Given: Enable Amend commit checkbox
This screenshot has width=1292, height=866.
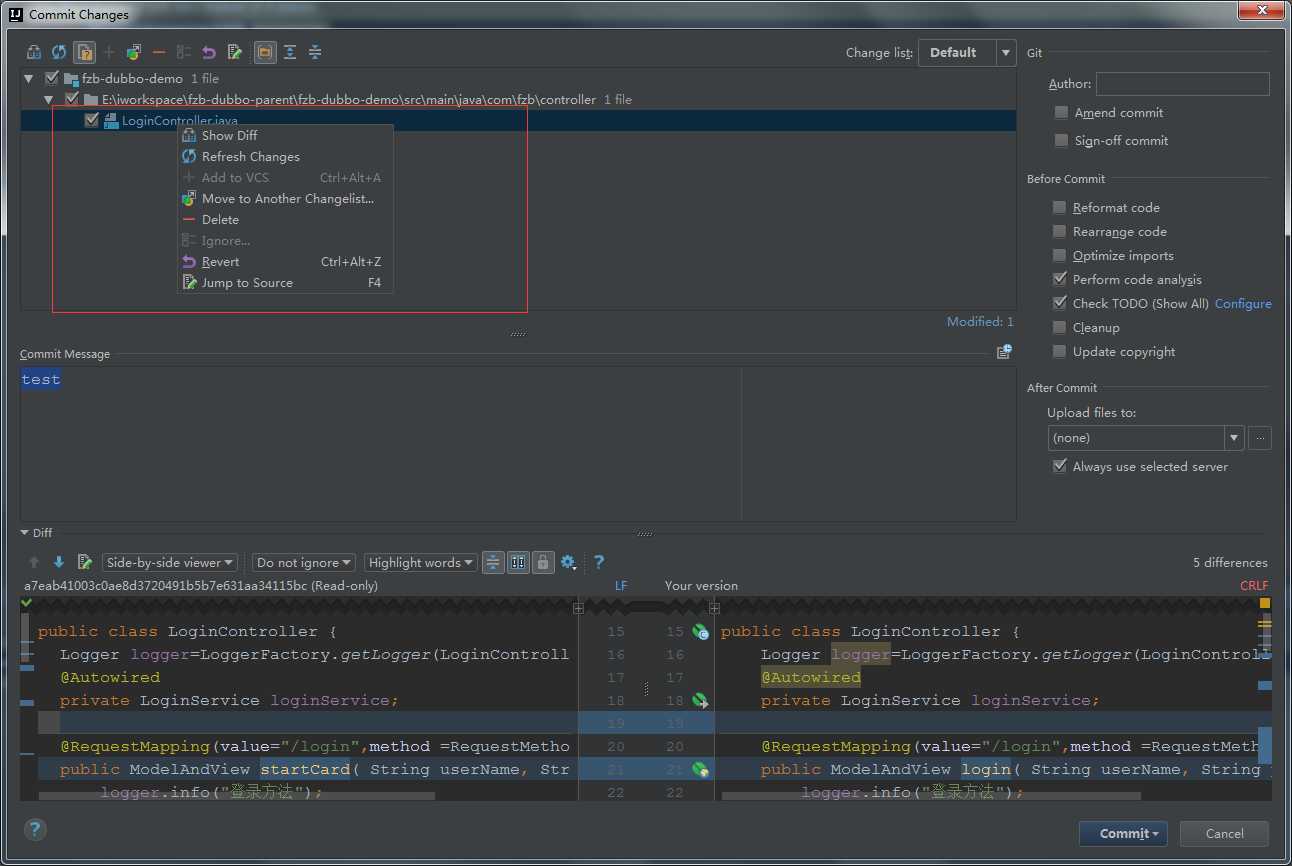Looking at the screenshot, I should coord(1061,112).
